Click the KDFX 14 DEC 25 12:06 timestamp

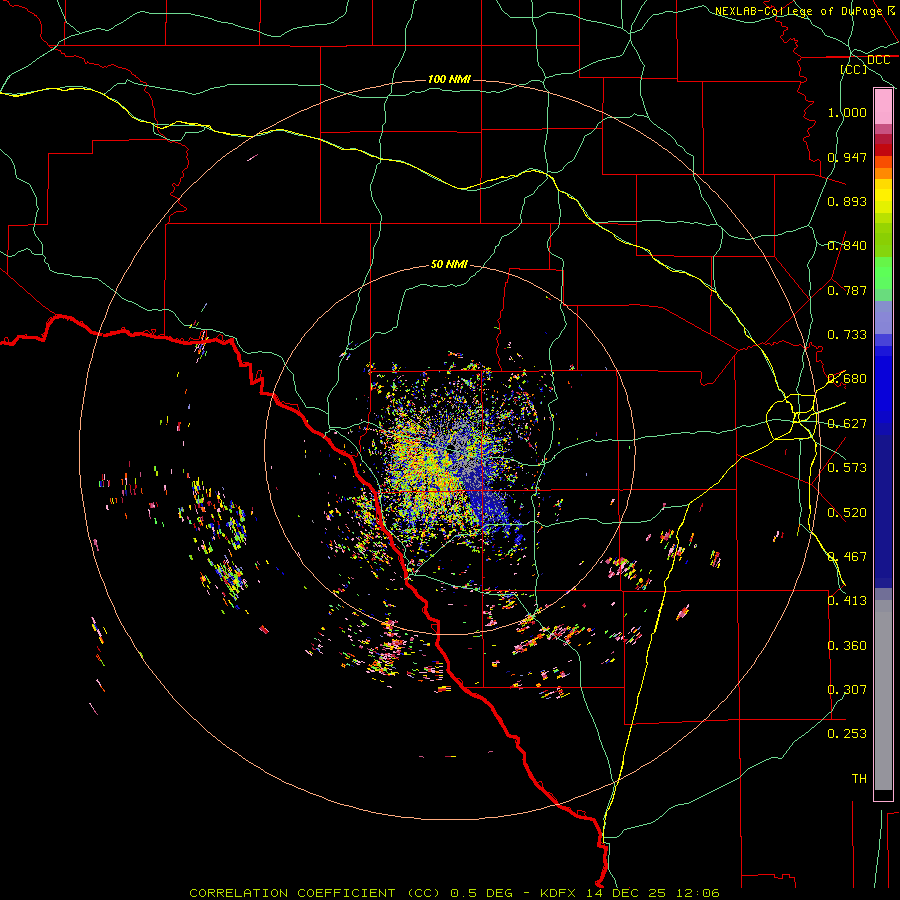[630, 893]
